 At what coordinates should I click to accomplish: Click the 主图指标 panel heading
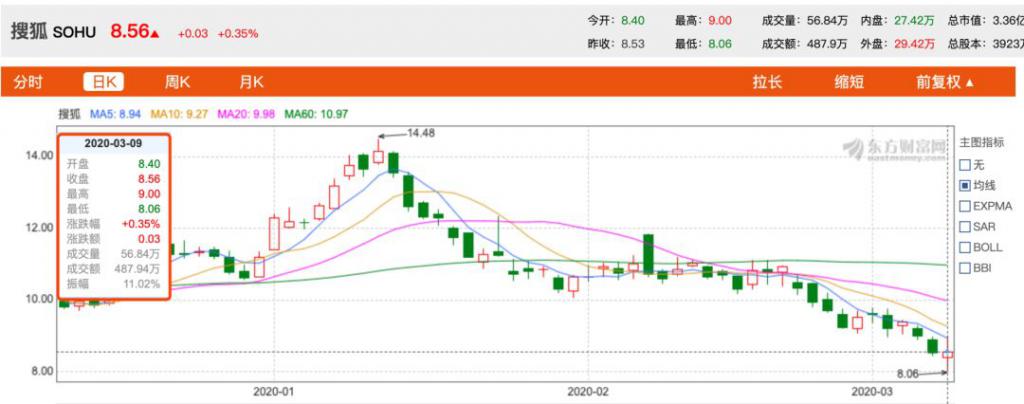pyautogui.click(x=981, y=144)
